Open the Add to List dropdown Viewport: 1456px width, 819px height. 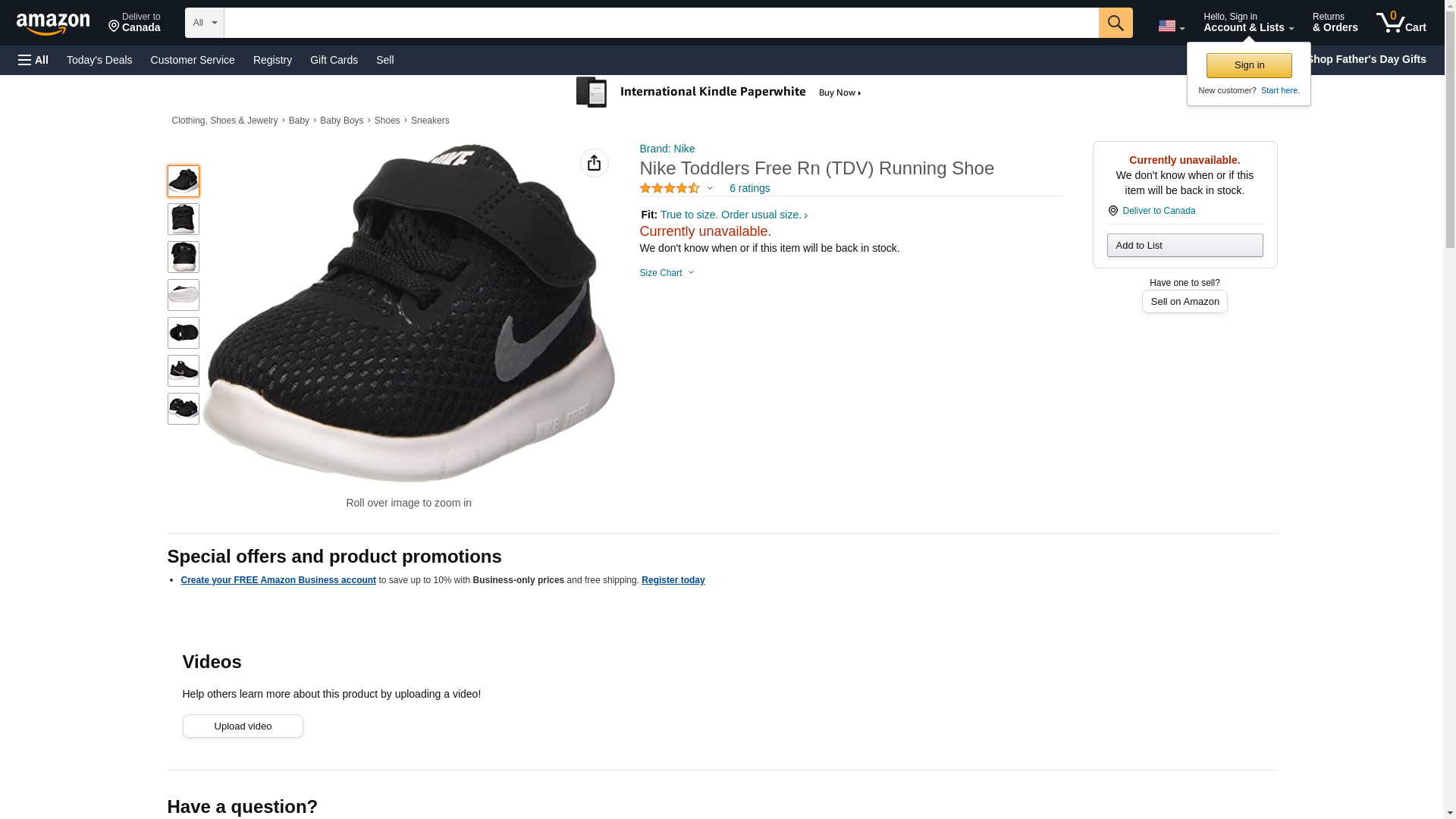click(x=1184, y=245)
